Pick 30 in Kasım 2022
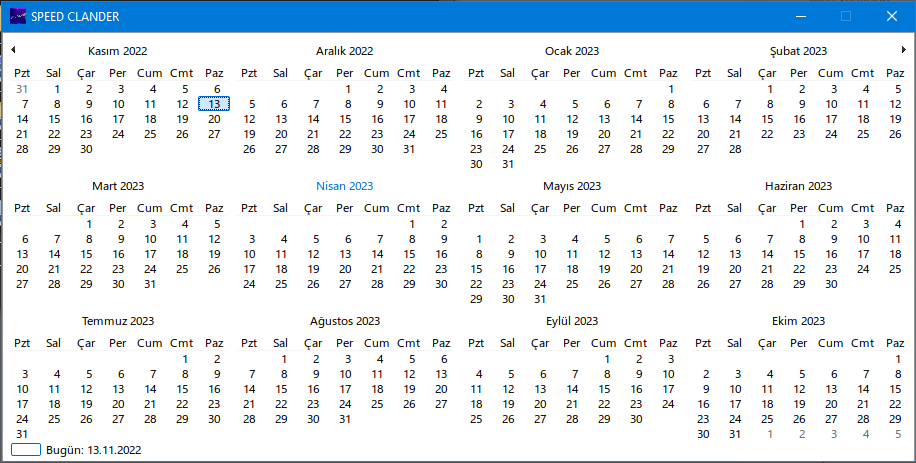This screenshot has width=916, height=463. pos(86,149)
